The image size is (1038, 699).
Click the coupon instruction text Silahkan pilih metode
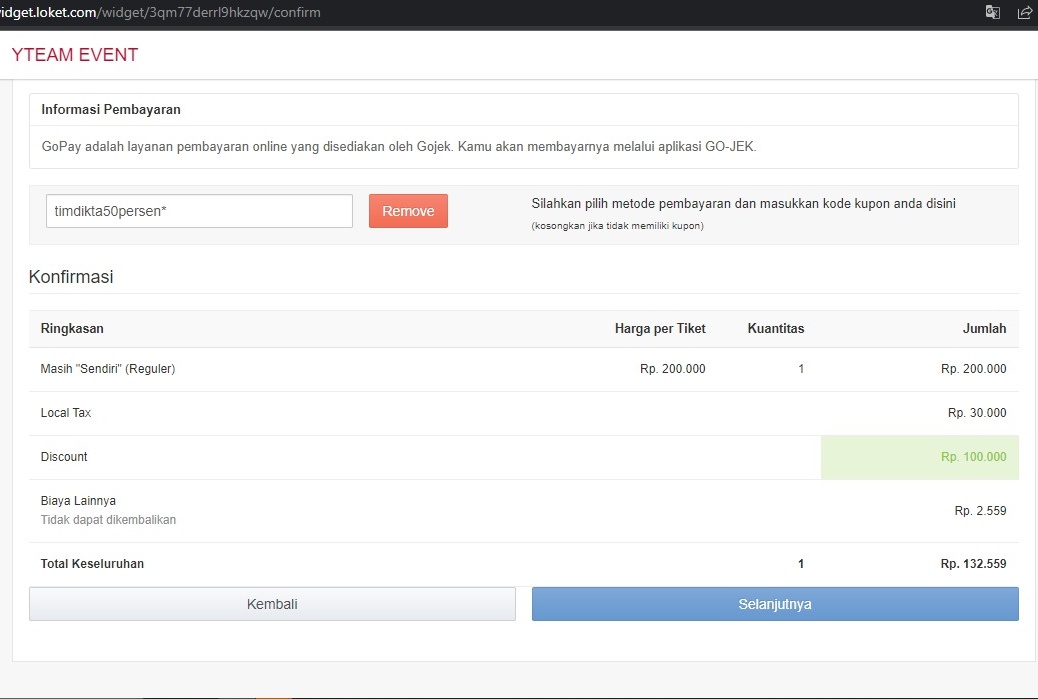pyautogui.click(x=743, y=203)
